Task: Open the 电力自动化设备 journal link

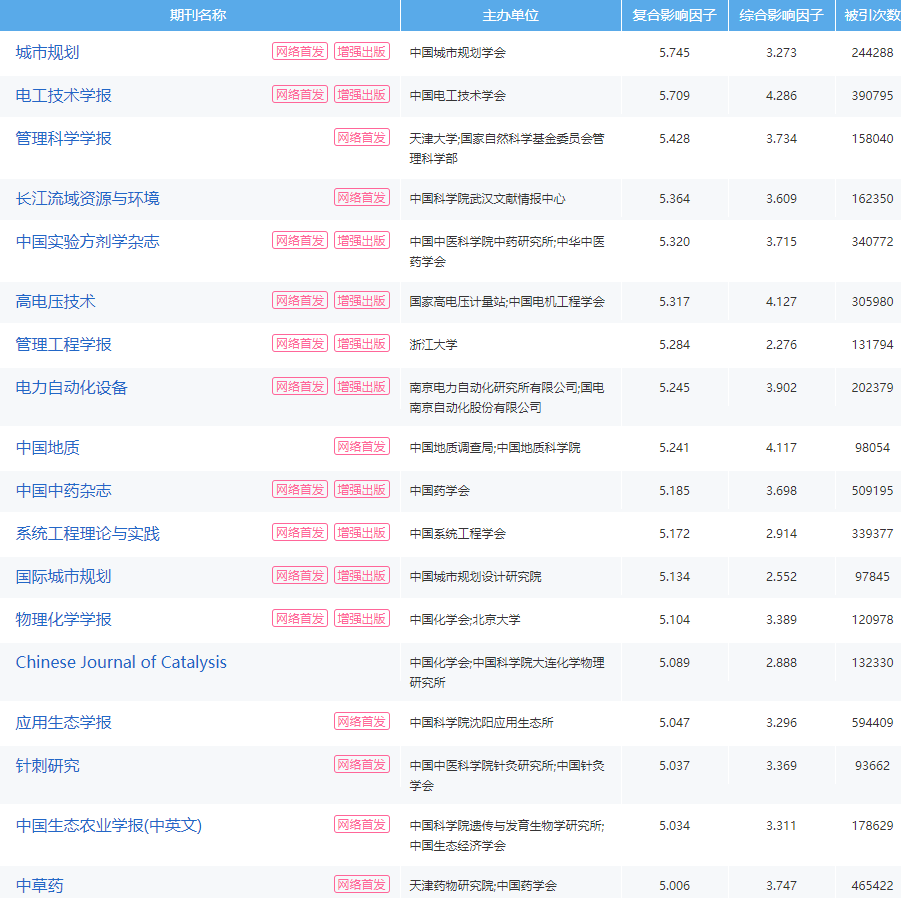Action: tap(72, 387)
